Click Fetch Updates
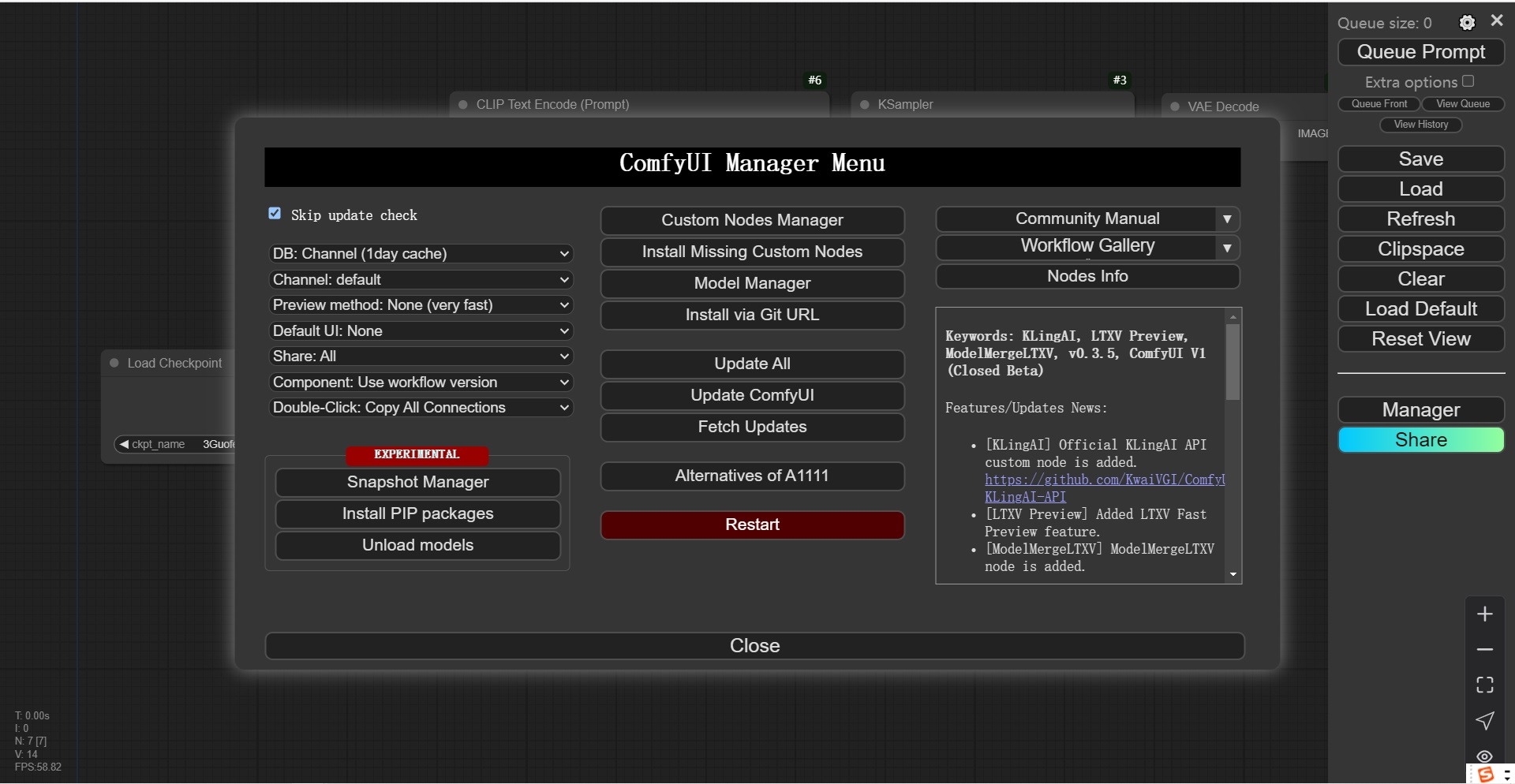 pyautogui.click(x=752, y=427)
